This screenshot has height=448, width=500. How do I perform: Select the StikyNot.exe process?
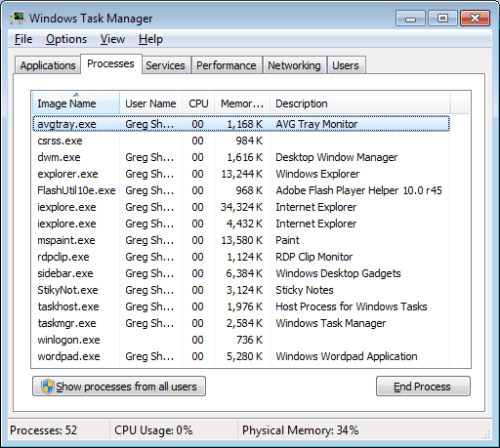241,290
